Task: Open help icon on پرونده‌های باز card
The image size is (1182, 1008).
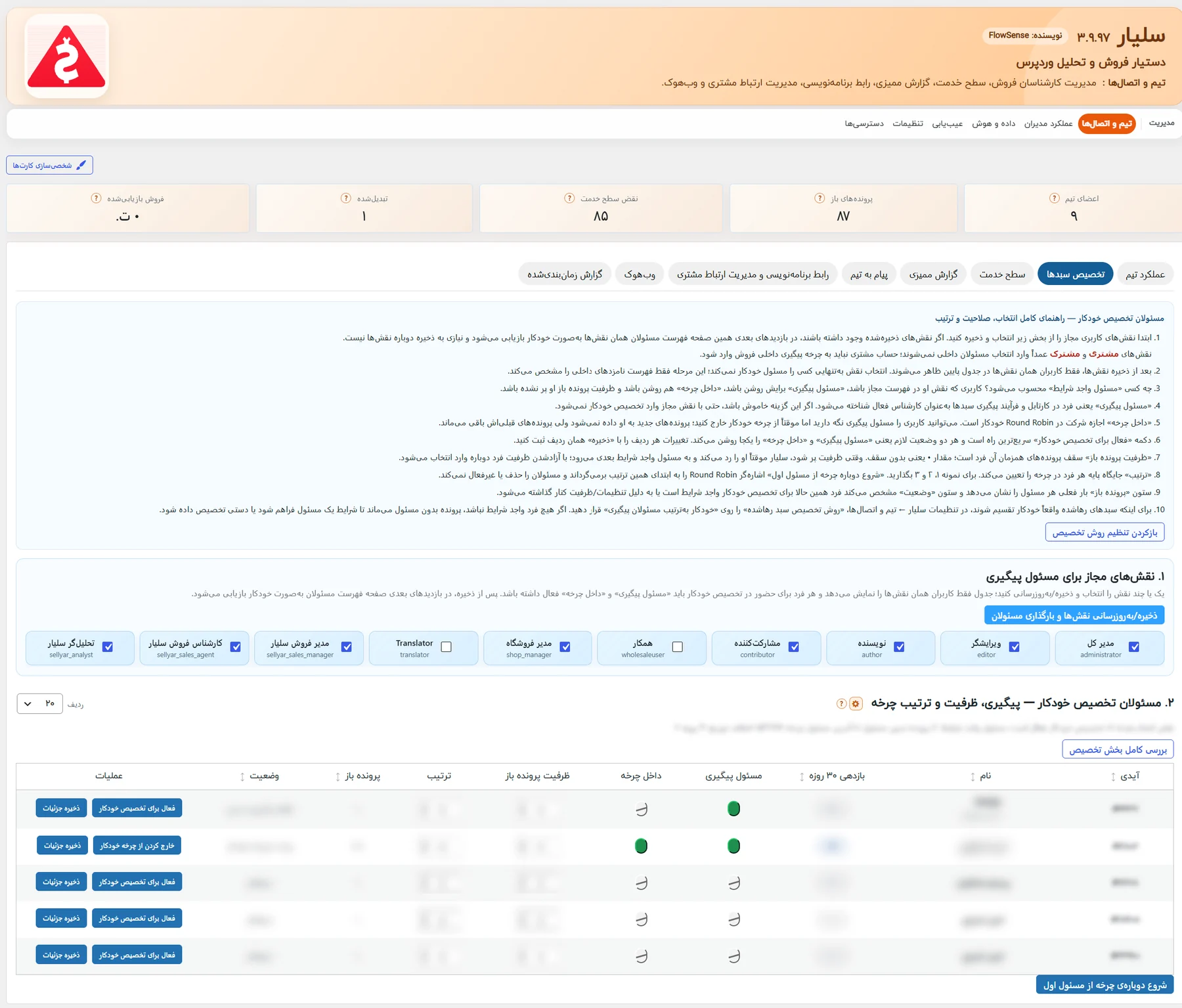Action: click(820, 198)
